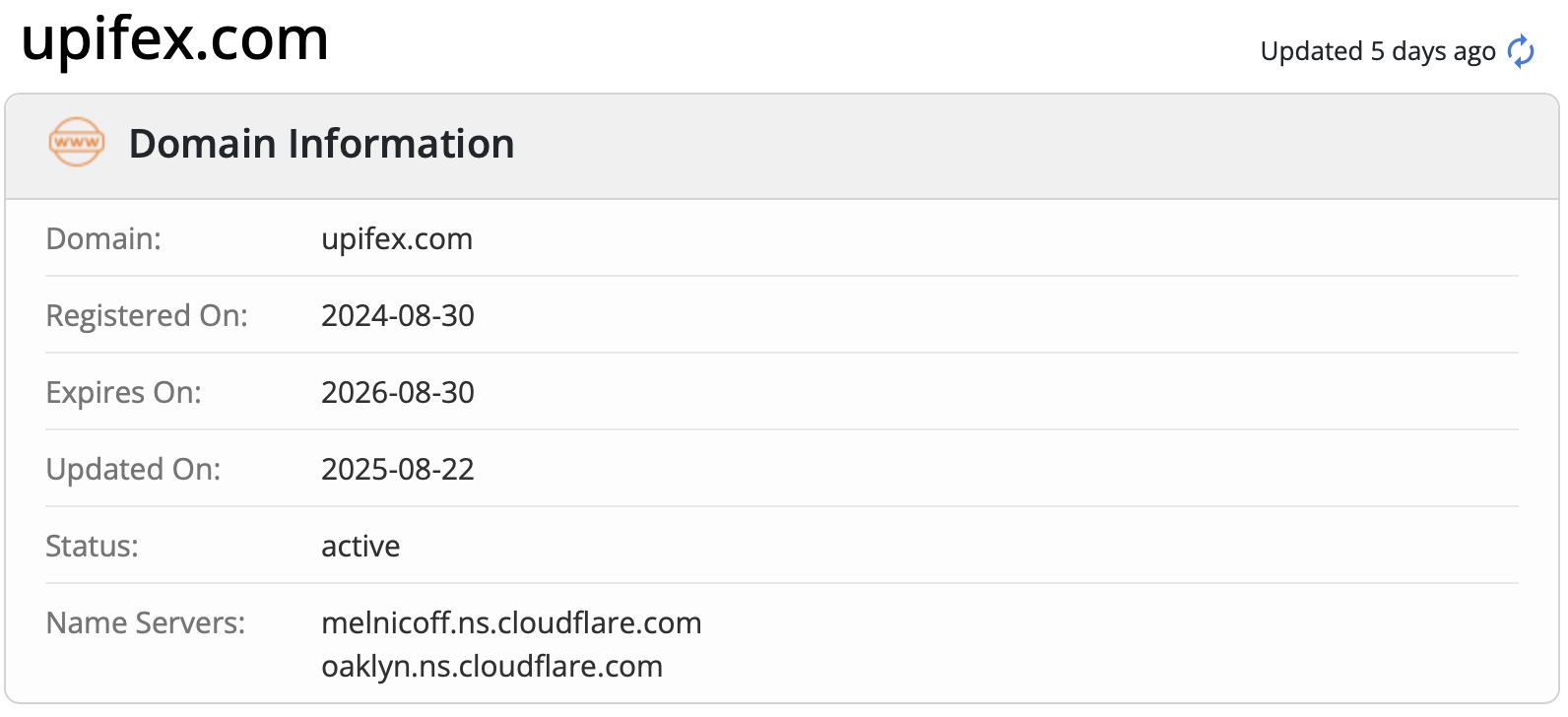
Task: Click the Updated On: label
Action: pos(133,469)
